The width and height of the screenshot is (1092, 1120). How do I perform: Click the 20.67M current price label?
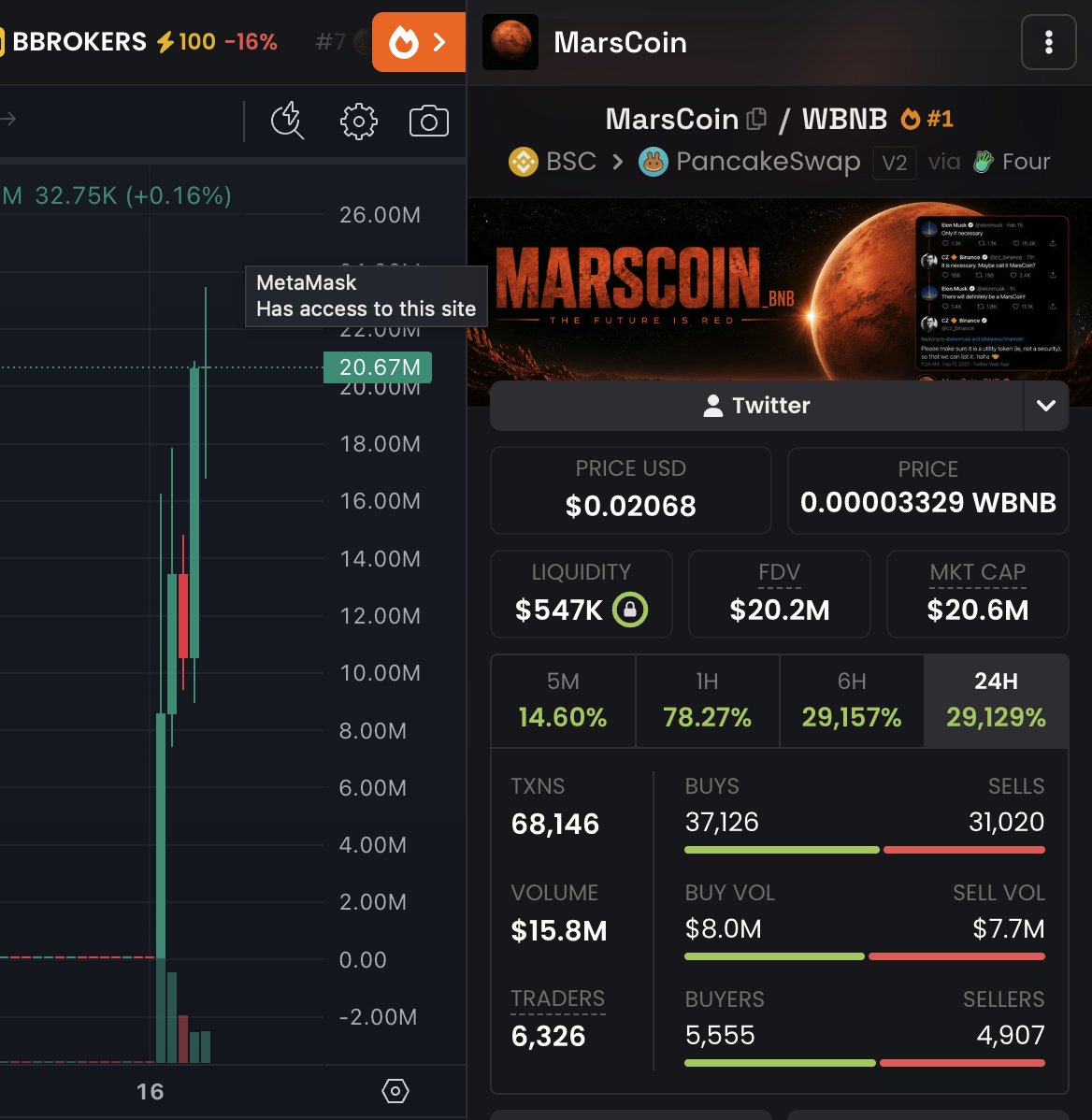(378, 367)
